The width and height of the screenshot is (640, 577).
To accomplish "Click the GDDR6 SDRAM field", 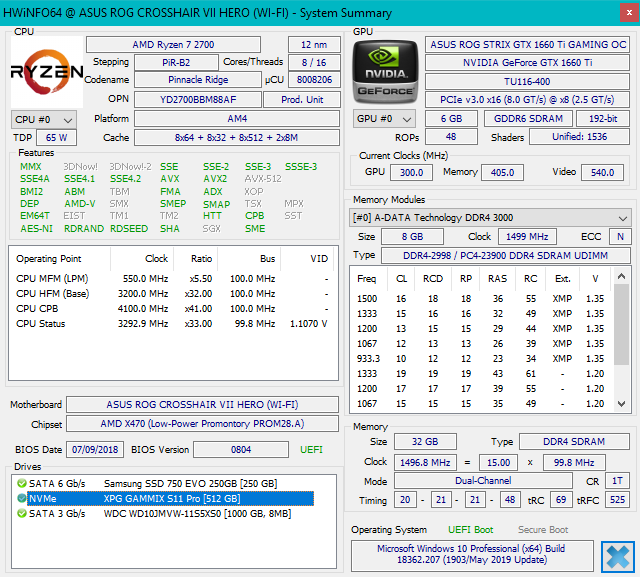I will (x=528, y=119).
